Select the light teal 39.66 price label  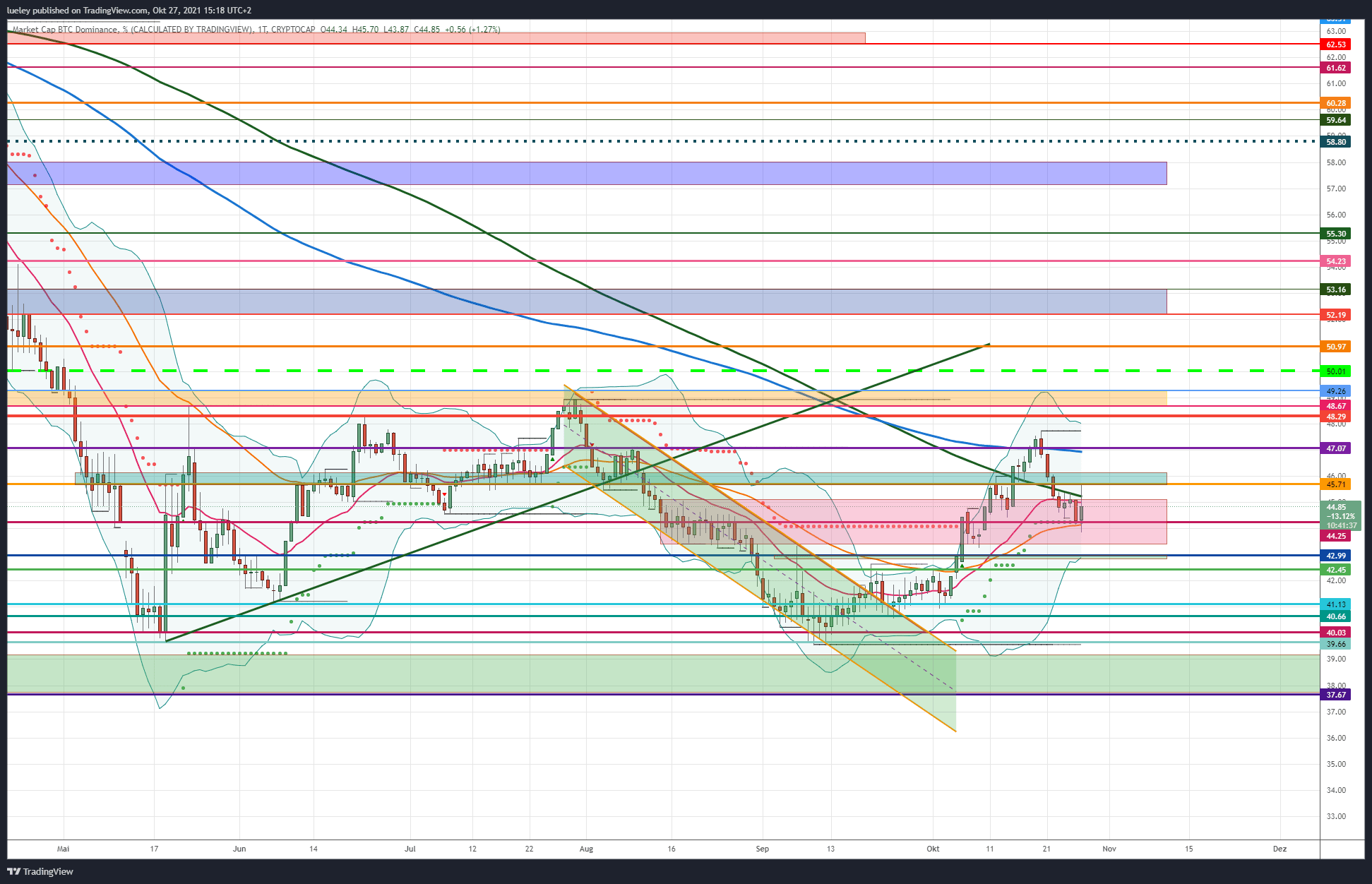1335,644
